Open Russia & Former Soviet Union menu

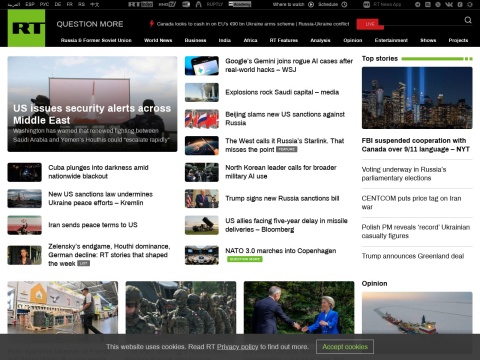96,40
